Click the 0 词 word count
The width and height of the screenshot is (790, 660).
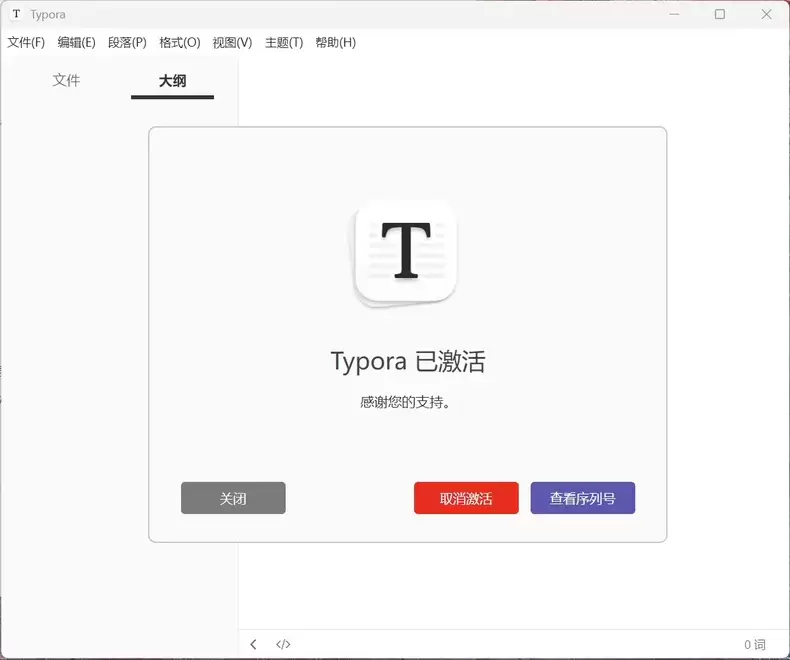[x=755, y=644]
